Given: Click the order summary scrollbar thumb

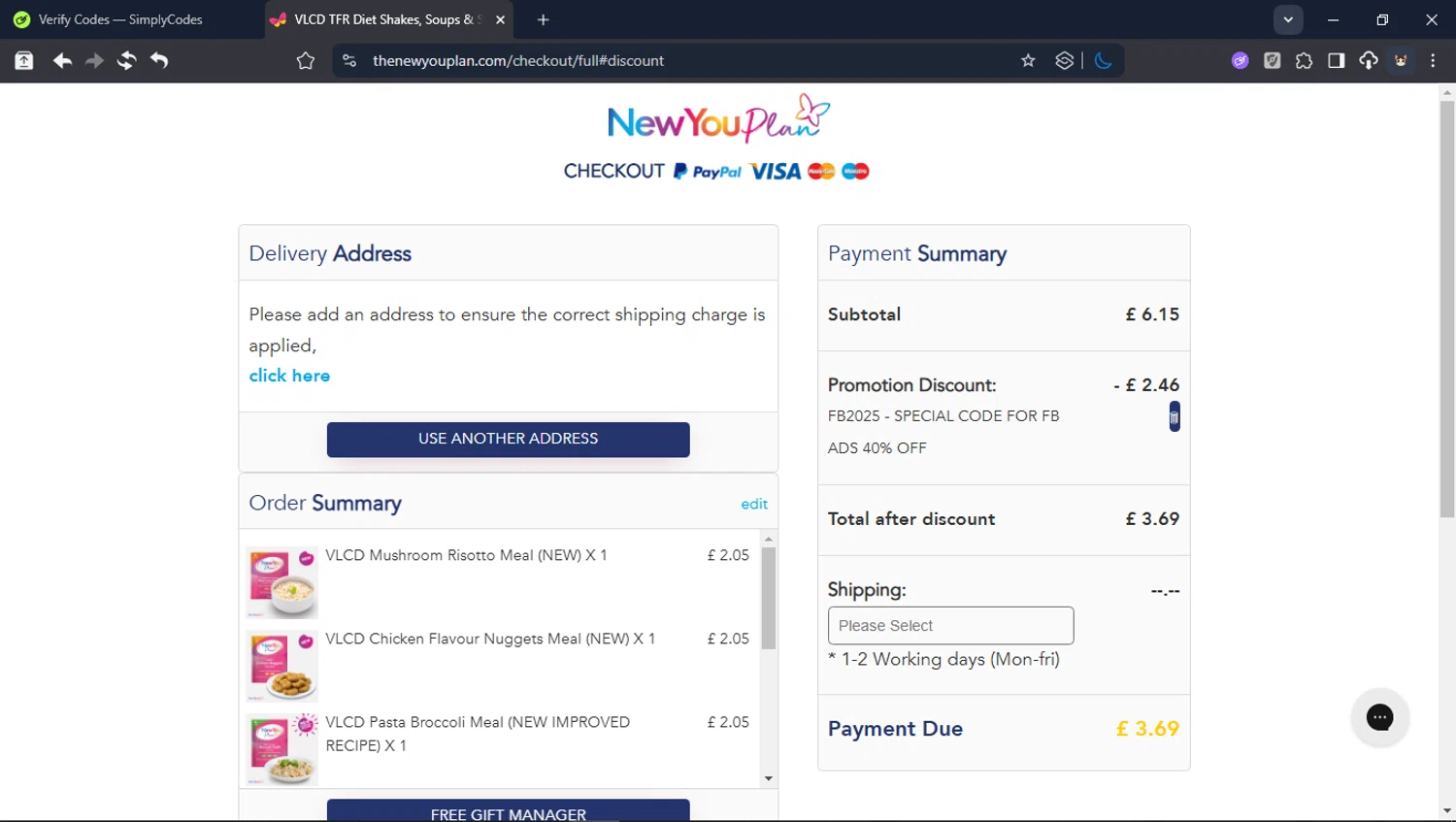Looking at the screenshot, I should (769, 598).
